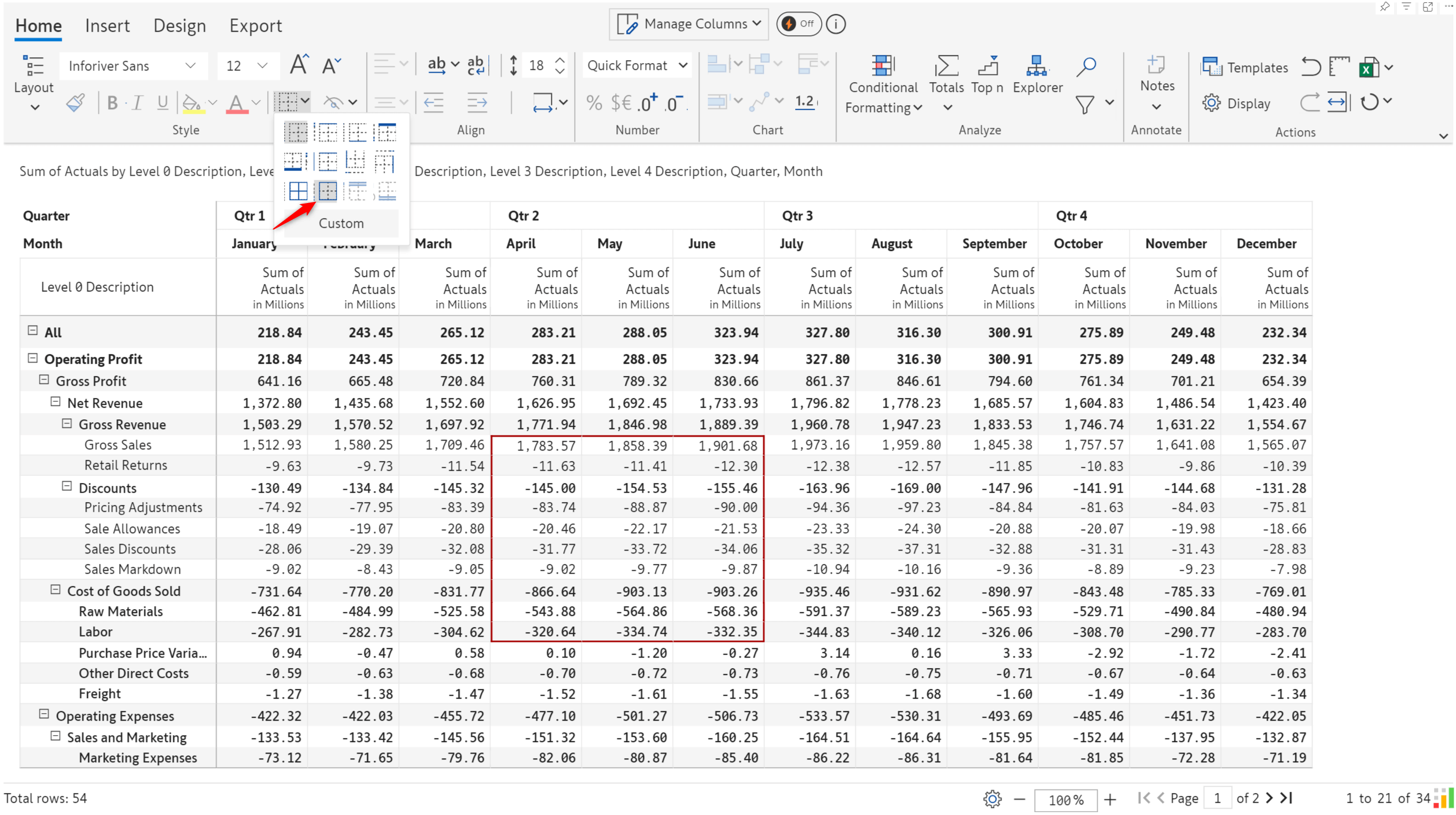
Task: Switch to the Insert tab
Action: 107,26
